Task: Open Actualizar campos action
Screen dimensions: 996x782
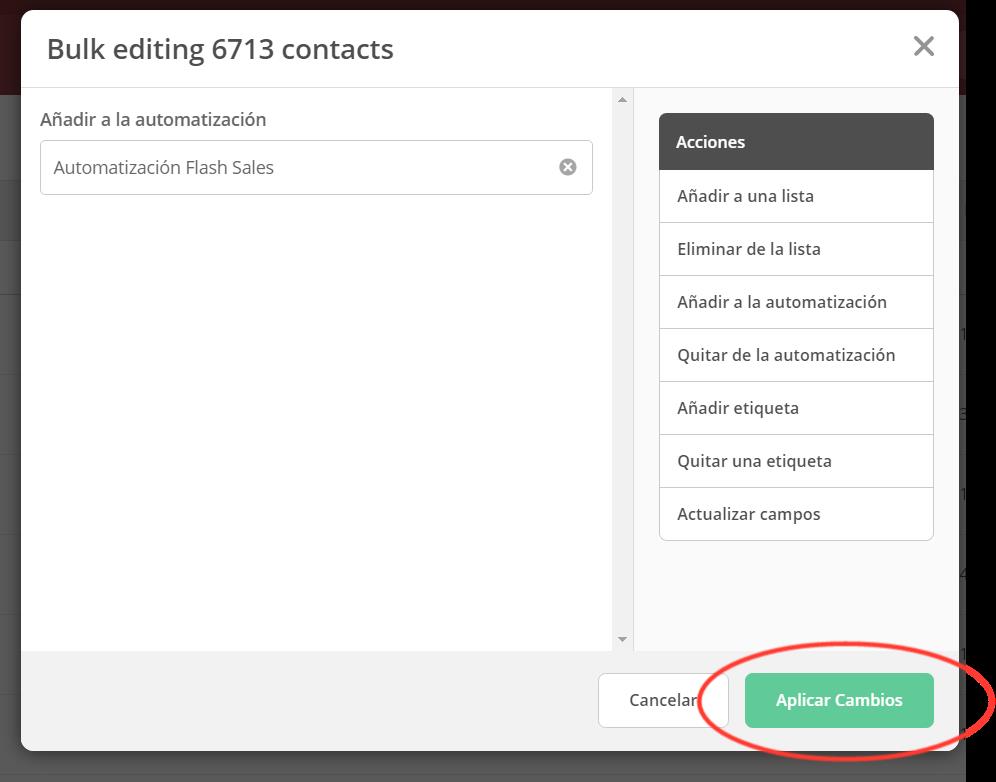Action: [796, 514]
